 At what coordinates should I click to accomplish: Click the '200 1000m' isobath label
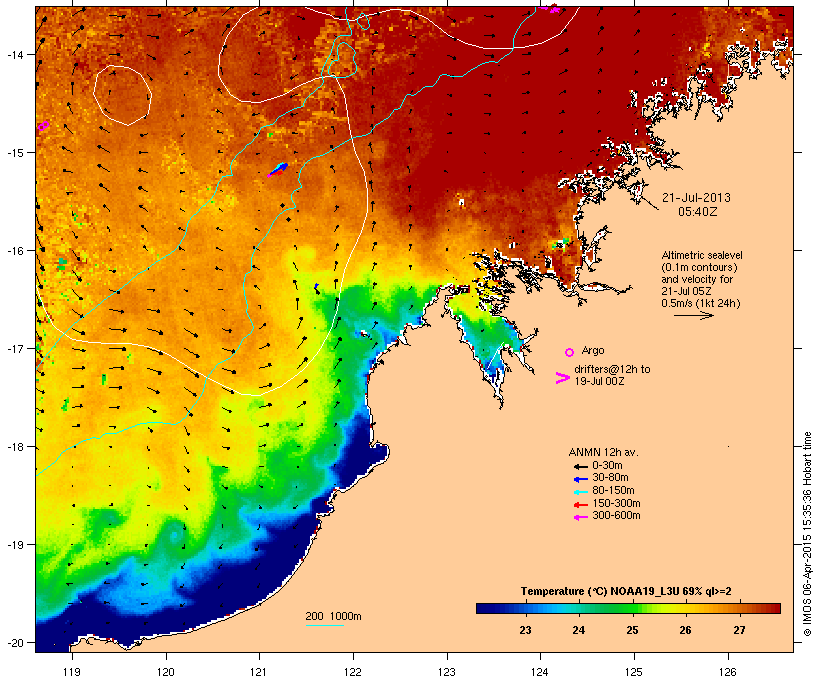(333, 616)
